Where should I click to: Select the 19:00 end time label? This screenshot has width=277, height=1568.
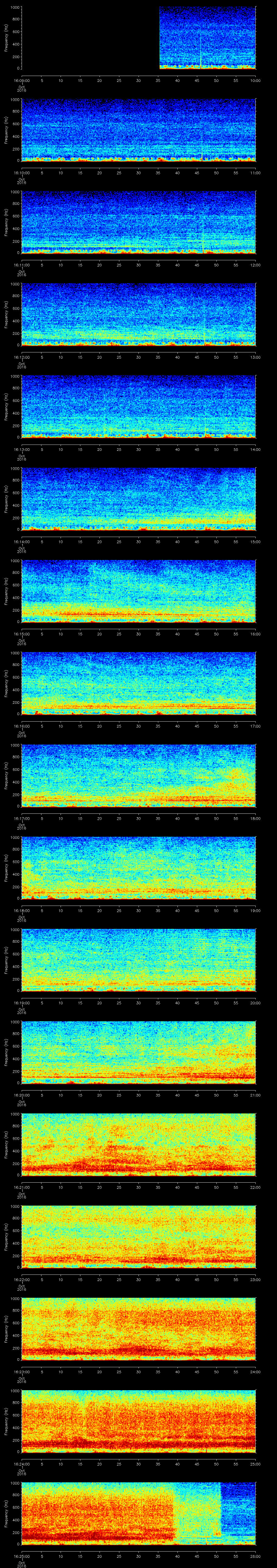tap(256, 910)
